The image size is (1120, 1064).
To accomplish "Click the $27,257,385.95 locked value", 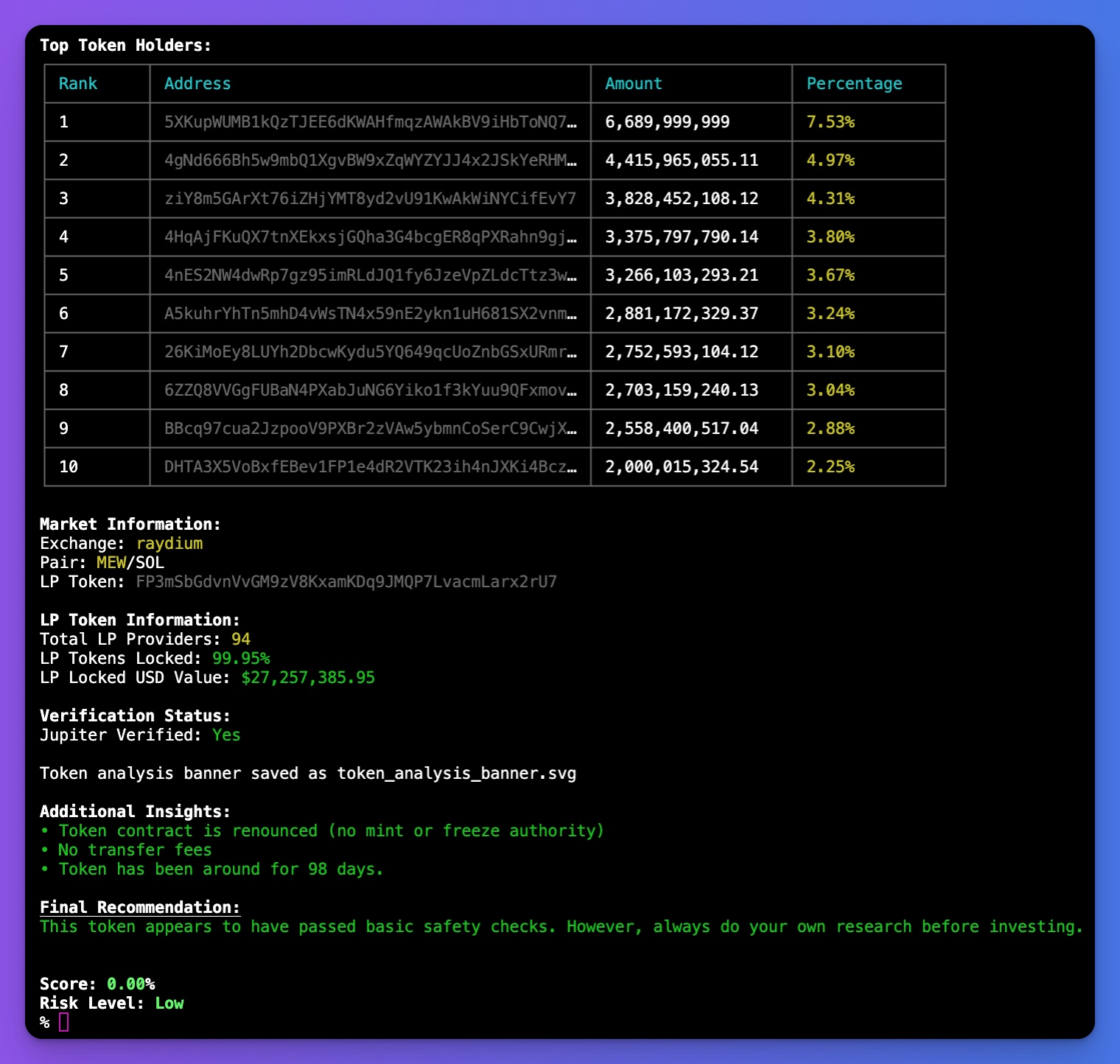I will pyautogui.click(x=308, y=678).
